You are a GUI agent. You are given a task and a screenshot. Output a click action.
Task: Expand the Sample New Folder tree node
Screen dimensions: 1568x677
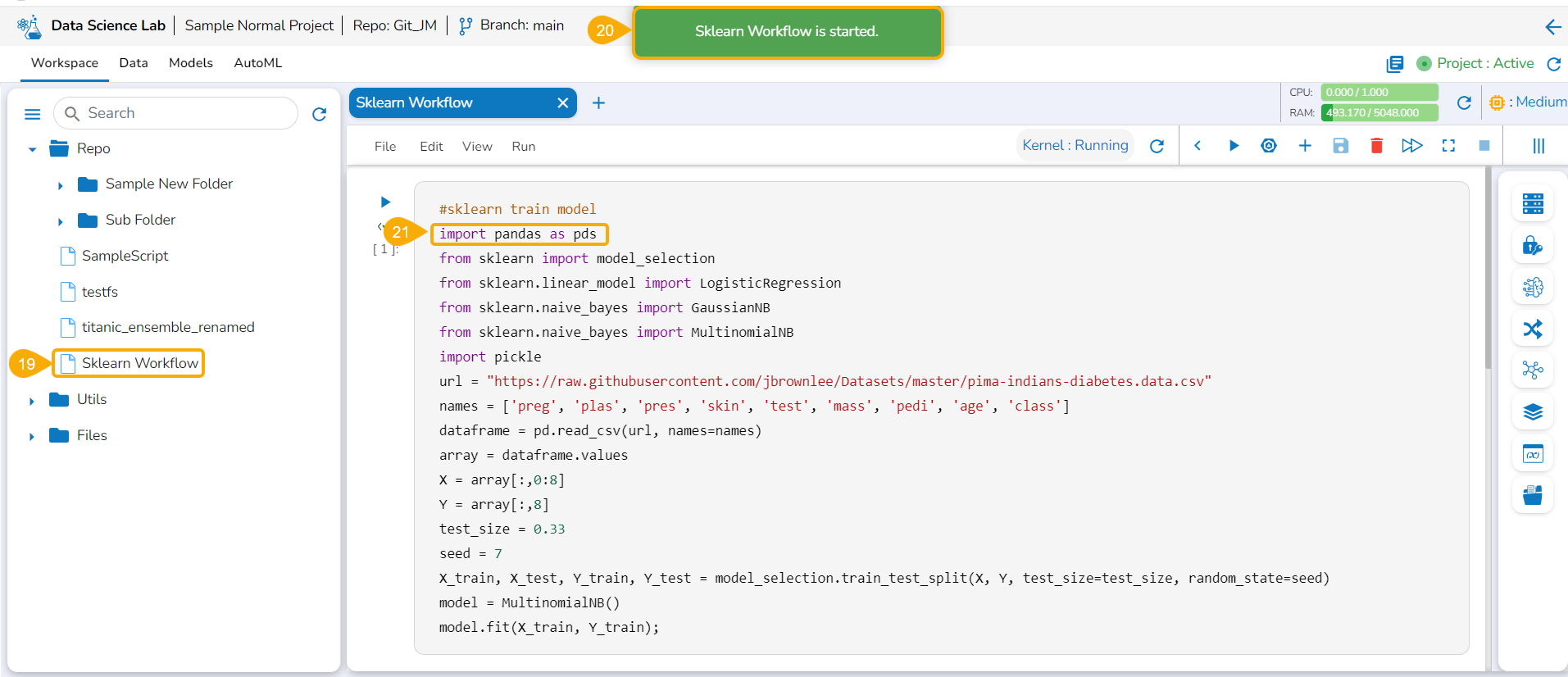tap(61, 185)
